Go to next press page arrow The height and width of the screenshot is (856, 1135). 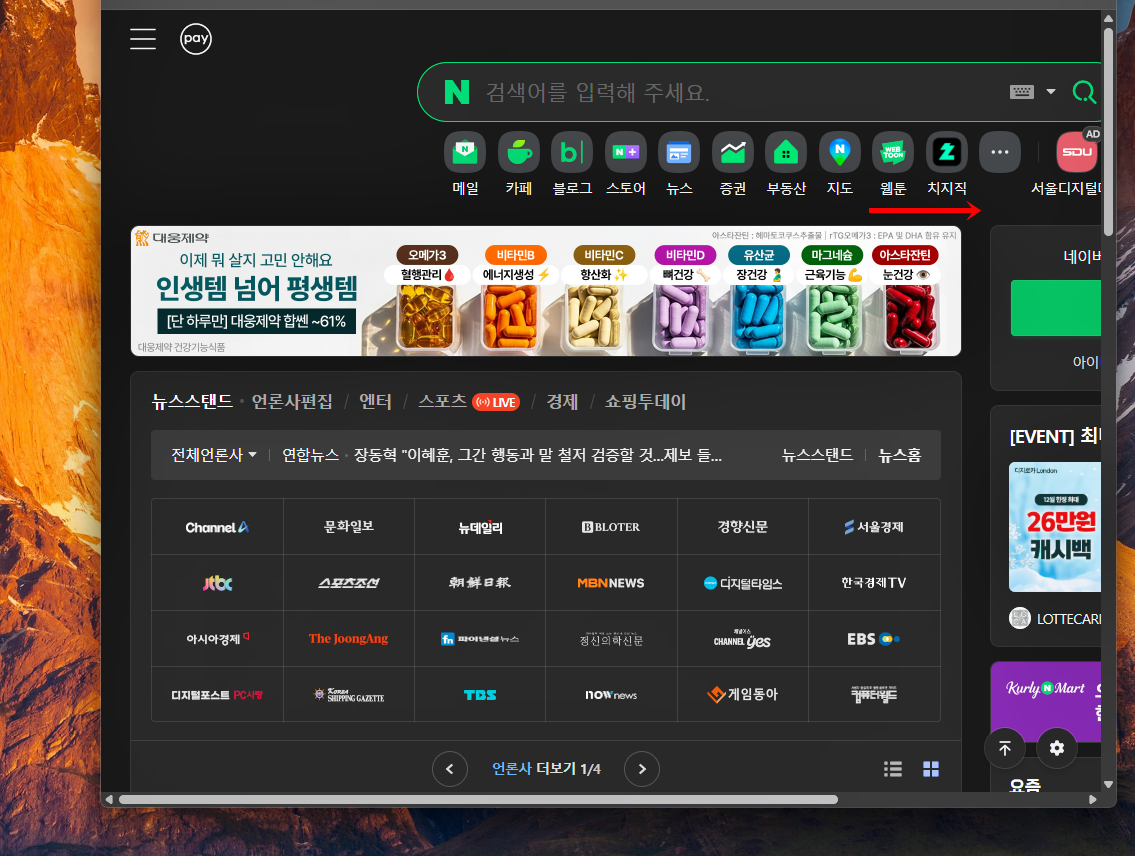(641, 768)
